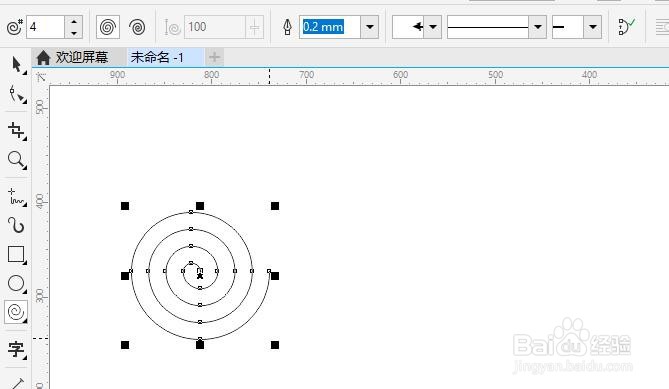The width and height of the screenshot is (669, 389).
Task: Click the spiral revolutions field showing 4
Action: pyautogui.click(x=46, y=27)
